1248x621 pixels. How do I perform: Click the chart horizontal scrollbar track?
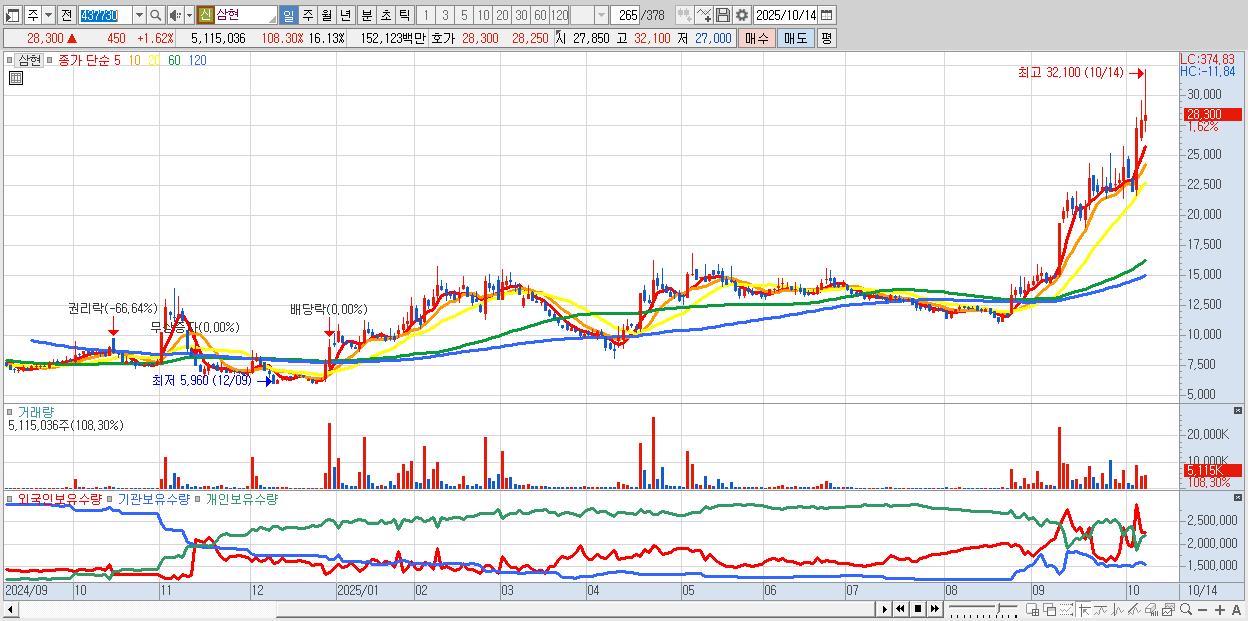pyautogui.click(x=445, y=609)
